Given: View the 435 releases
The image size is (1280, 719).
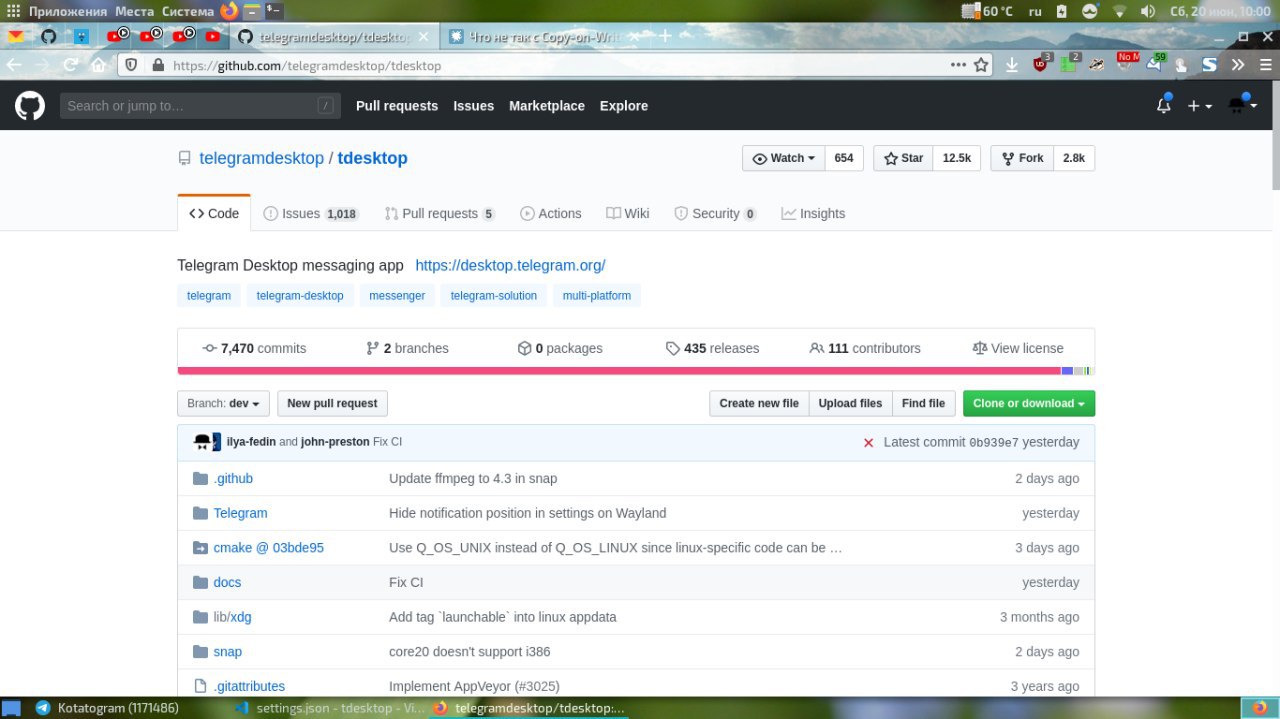Looking at the screenshot, I should 712,348.
